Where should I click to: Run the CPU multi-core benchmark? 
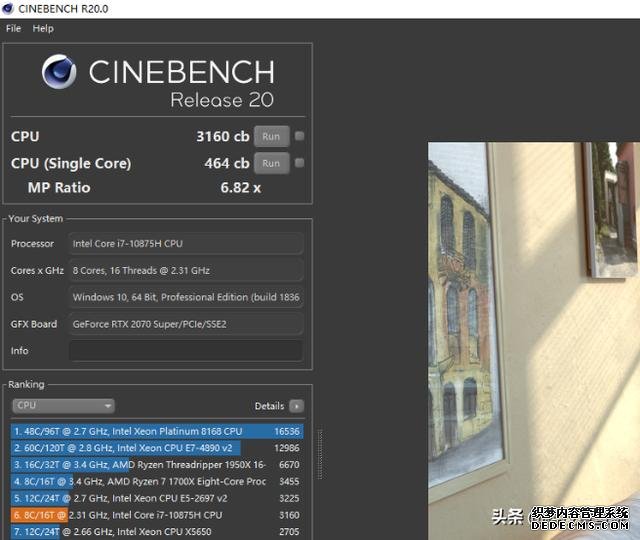(271, 136)
